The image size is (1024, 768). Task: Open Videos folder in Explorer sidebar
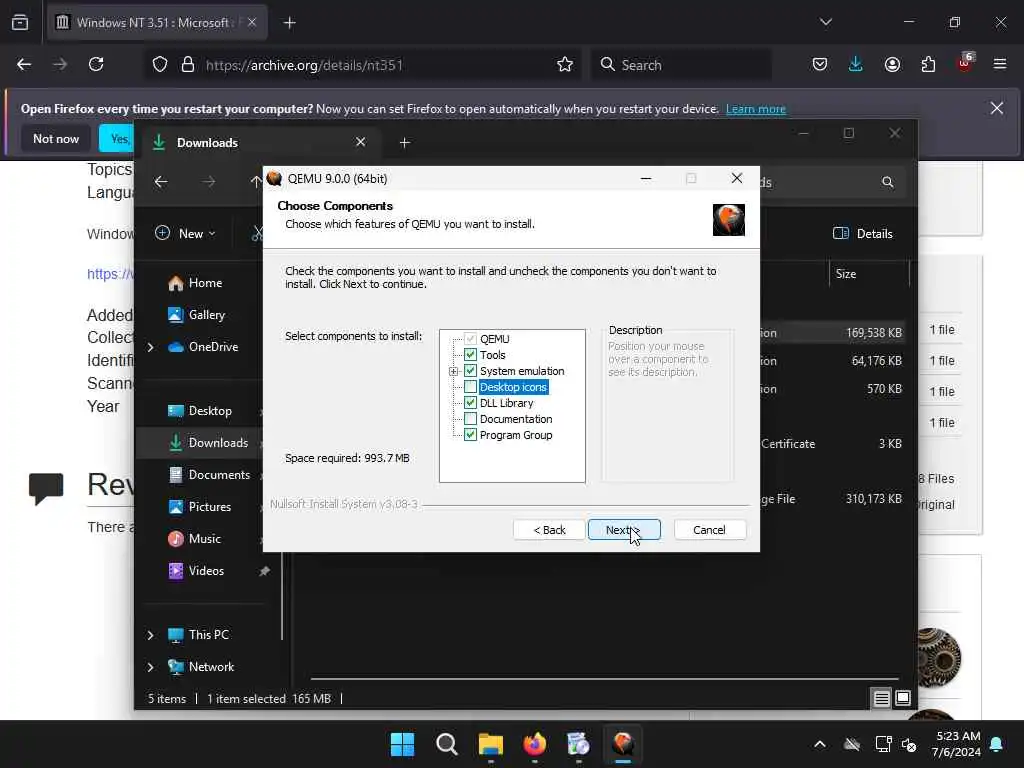pos(197,571)
